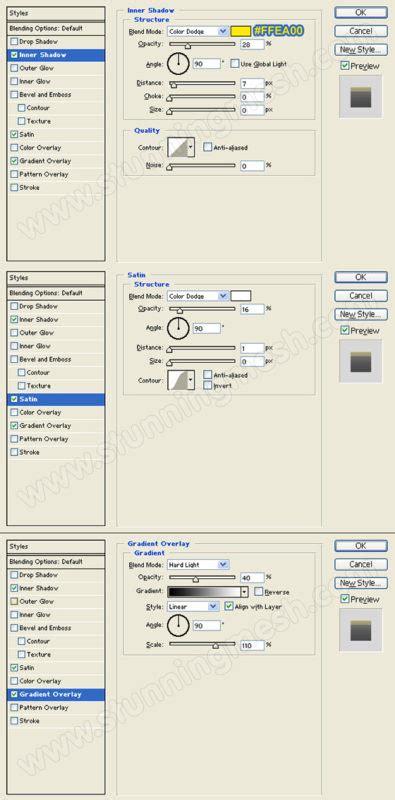Open the yellow Inner Shadow color swatch
The image size is (395, 800).
[x=241, y=32]
